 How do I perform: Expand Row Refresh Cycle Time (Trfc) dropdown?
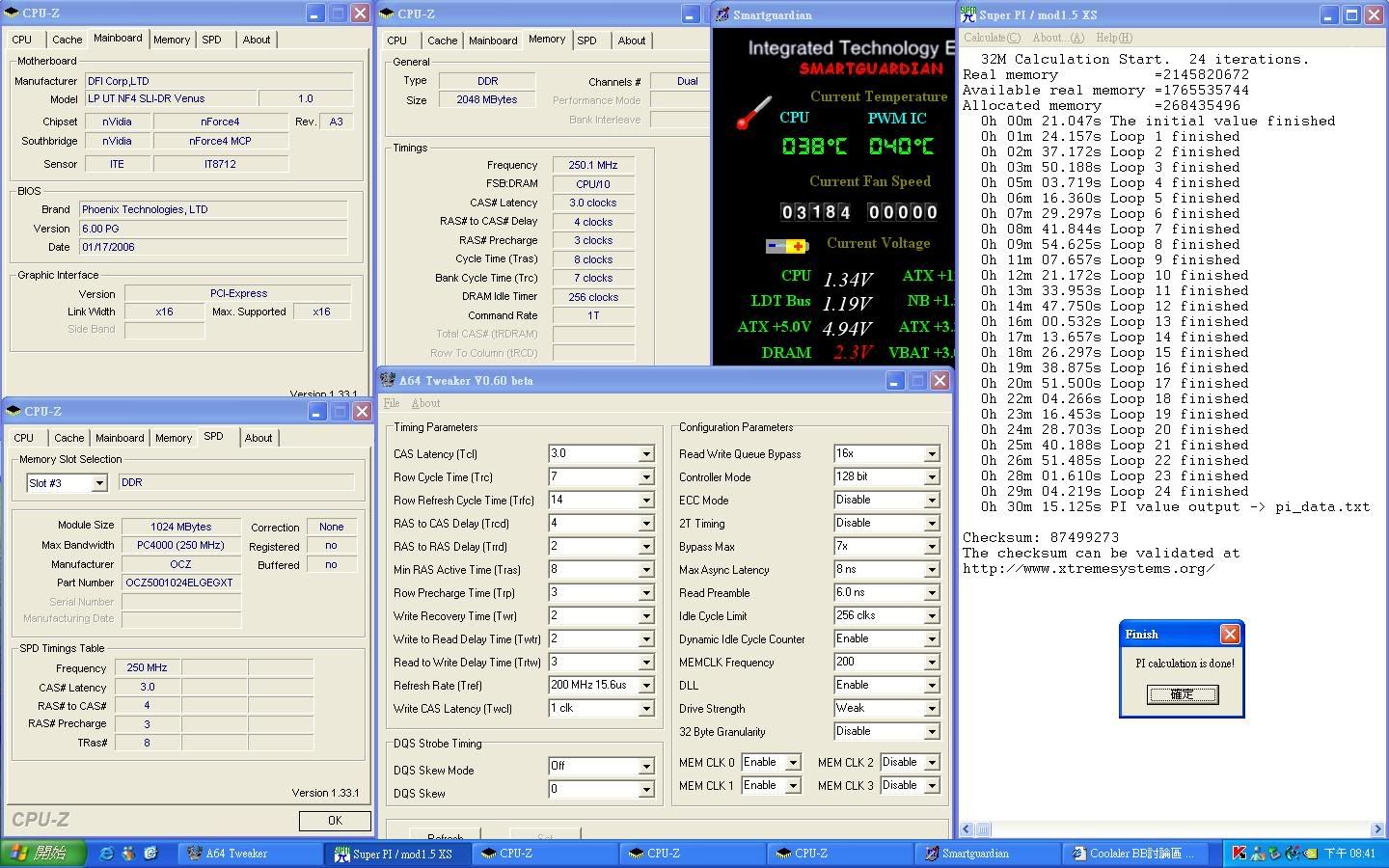[646, 501]
